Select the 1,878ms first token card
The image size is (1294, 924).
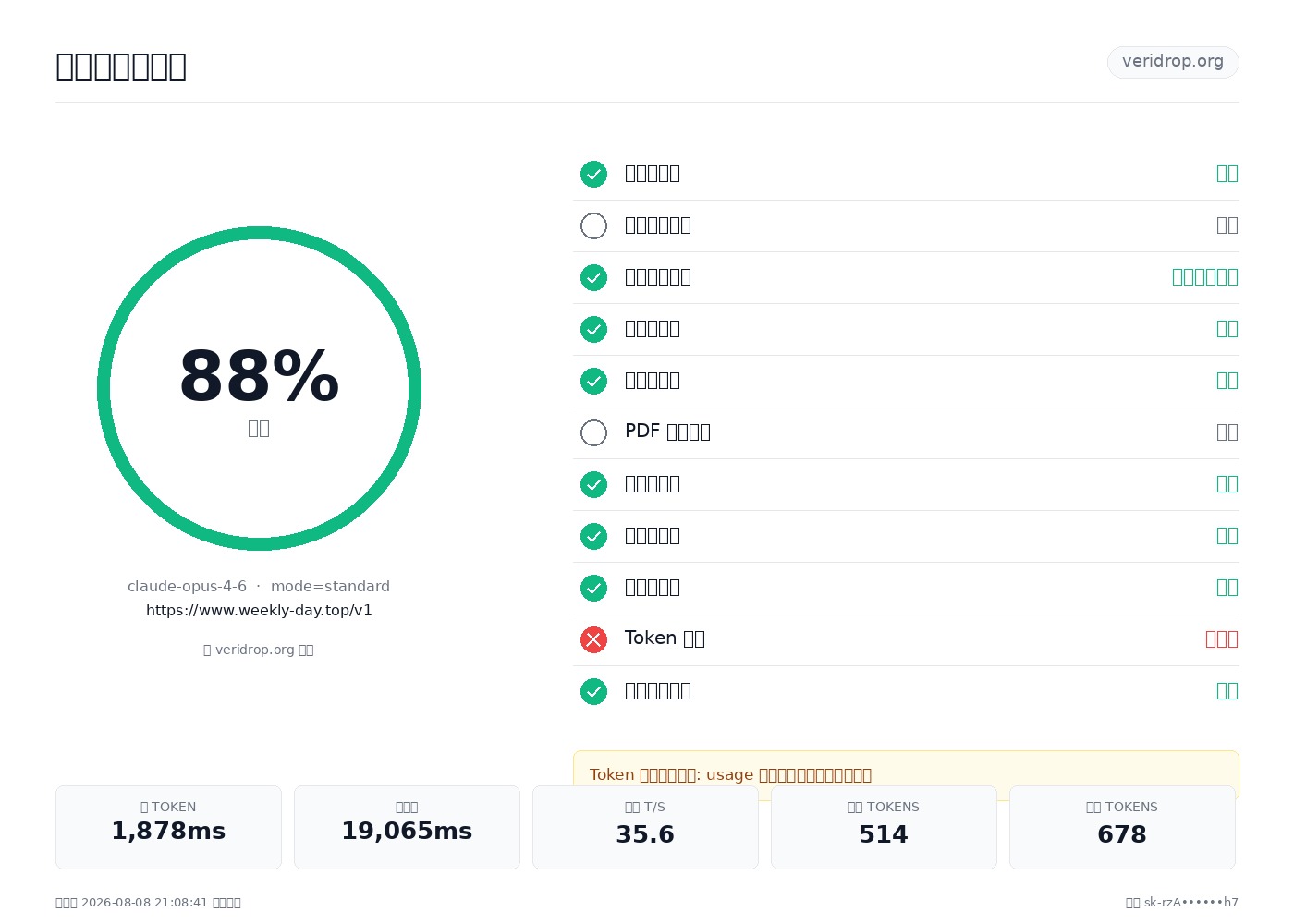(168, 827)
